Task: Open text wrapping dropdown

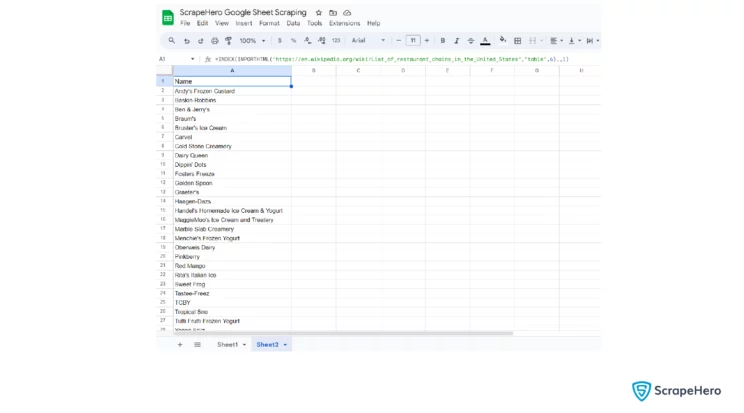Action: pyautogui.click(x=592, y=41)
